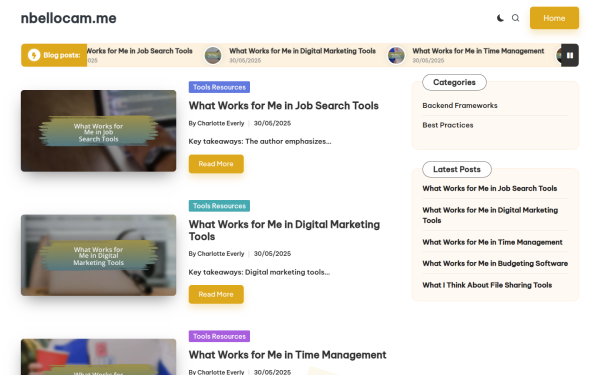Click date 30/05/2025 on Digital Marketing post
This screenshot has height=375, width=600.
coord(272,254)
